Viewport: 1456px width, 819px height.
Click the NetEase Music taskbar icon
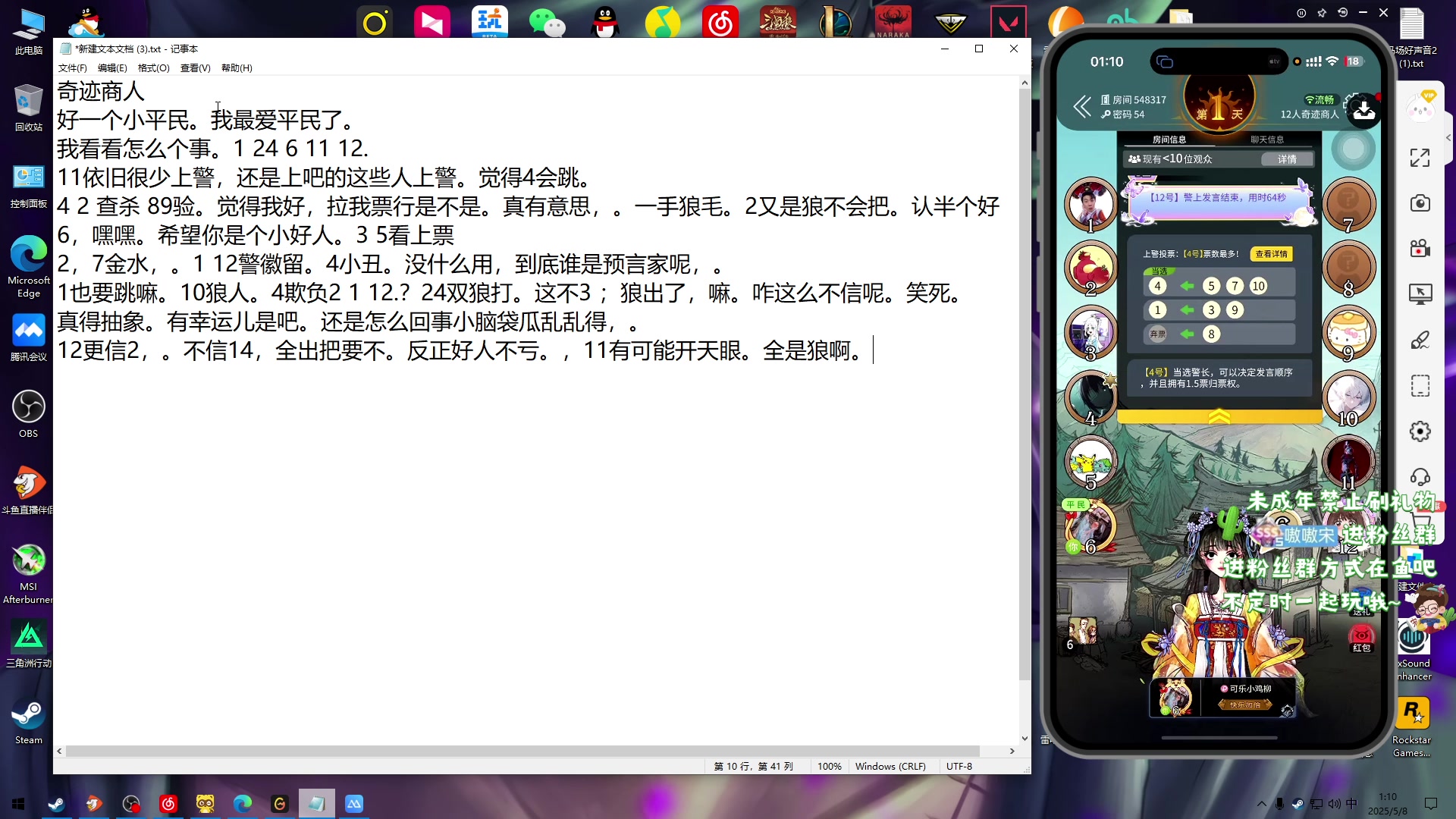click(x=168, y=804)
